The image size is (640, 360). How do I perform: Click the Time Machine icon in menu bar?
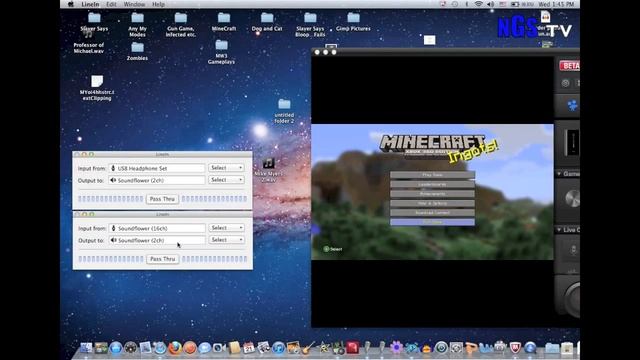point(455,4)
